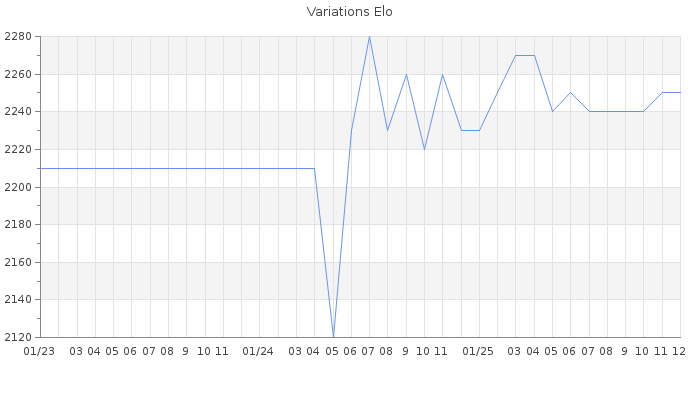Click the 2220 value on the y-axis
Screen dimensions: 700x400
coord(19,149)
